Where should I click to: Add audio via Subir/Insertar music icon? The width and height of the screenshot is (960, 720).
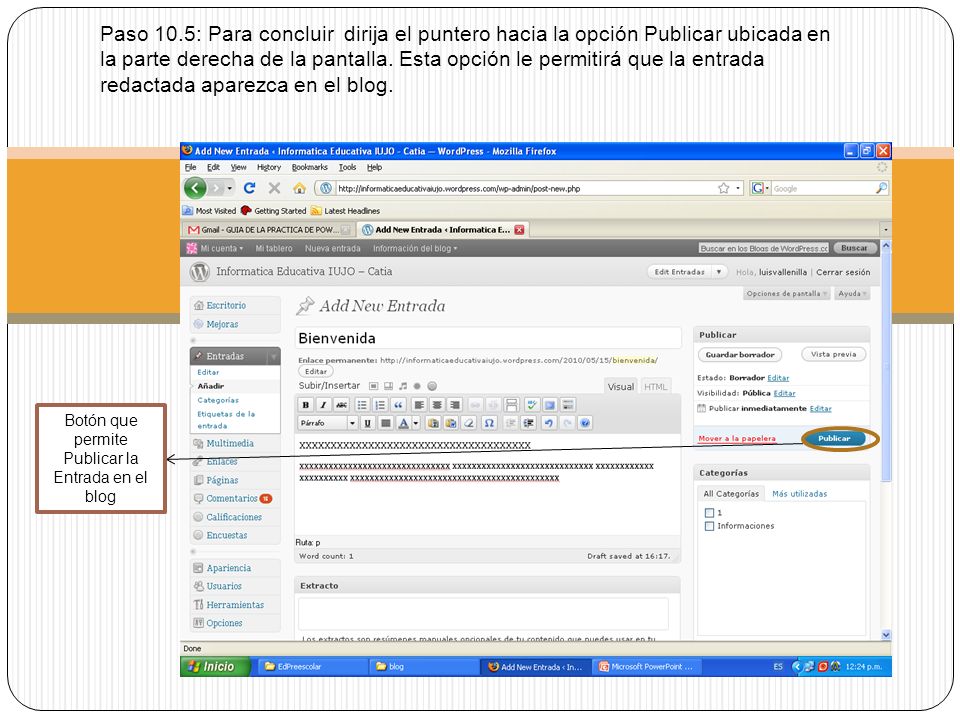403,386
